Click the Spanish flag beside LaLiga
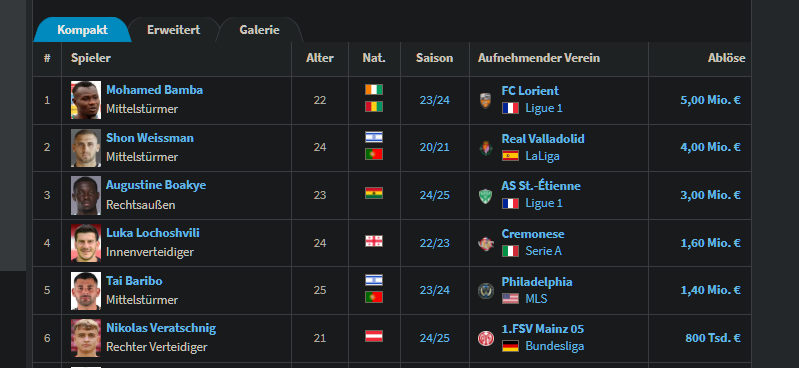This screenshot has height=368, width=799. pyautogui.click(x=510, y=155)
